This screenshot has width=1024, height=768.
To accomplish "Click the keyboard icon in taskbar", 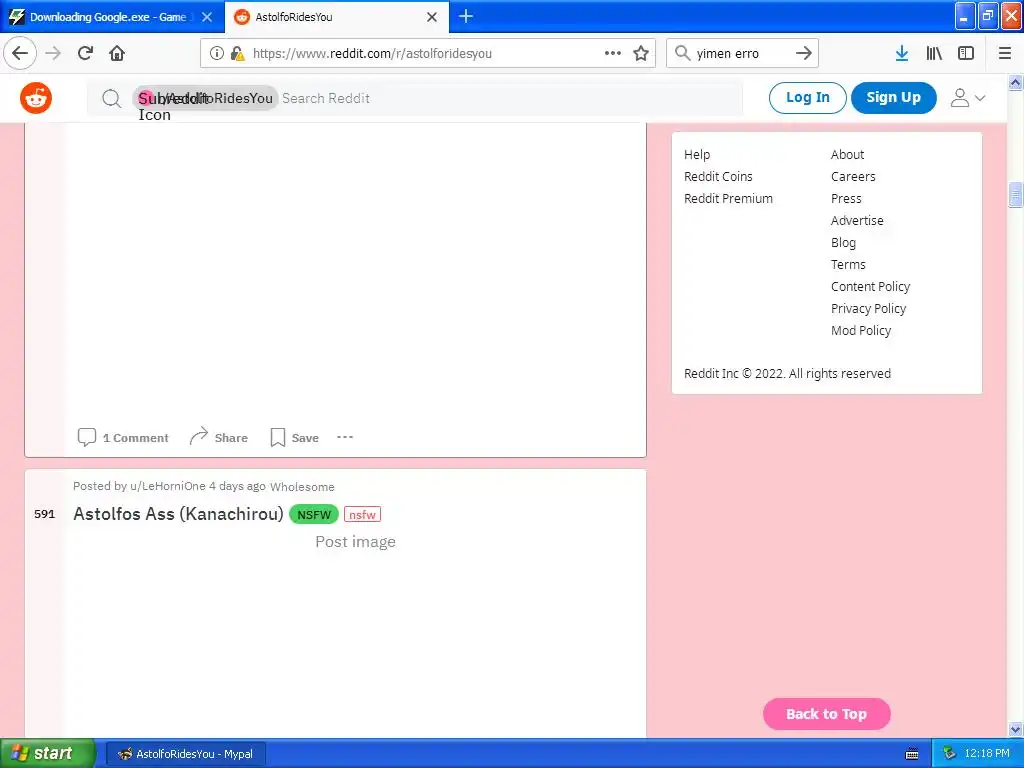I will pyautogui.click(x=912, y=754).
